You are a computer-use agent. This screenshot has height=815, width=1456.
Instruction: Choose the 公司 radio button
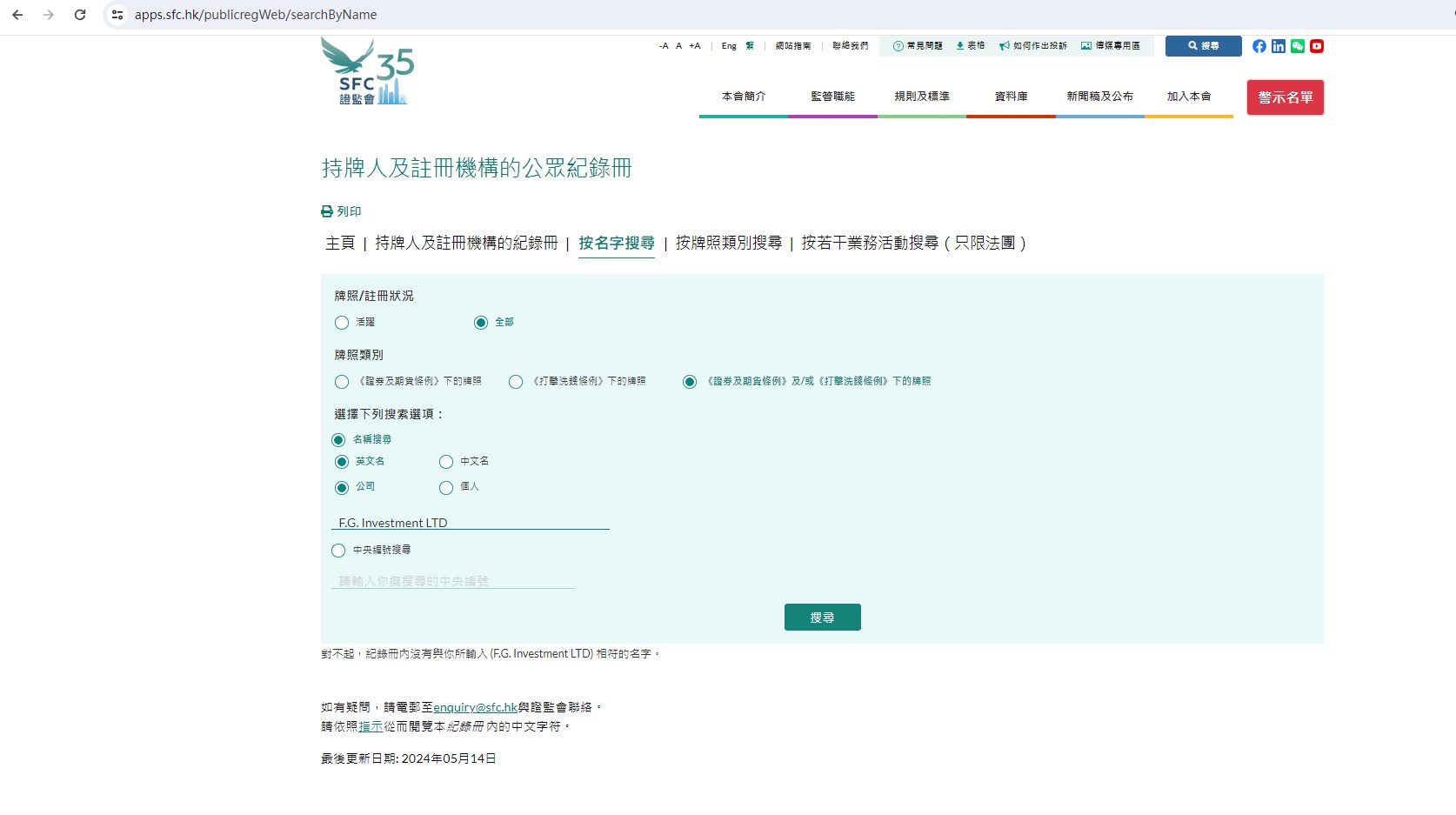[x=342, y=488]
